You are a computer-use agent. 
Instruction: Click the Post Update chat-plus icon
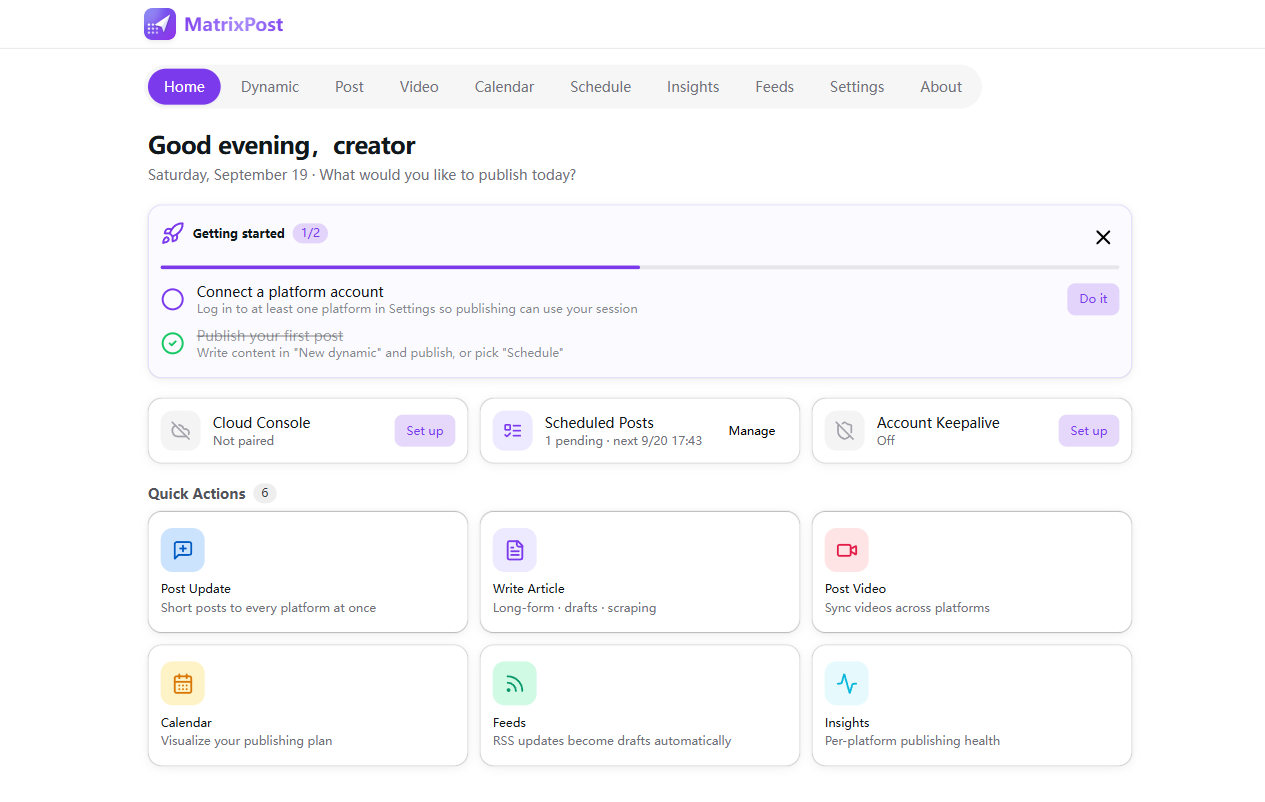pos(183,550)
